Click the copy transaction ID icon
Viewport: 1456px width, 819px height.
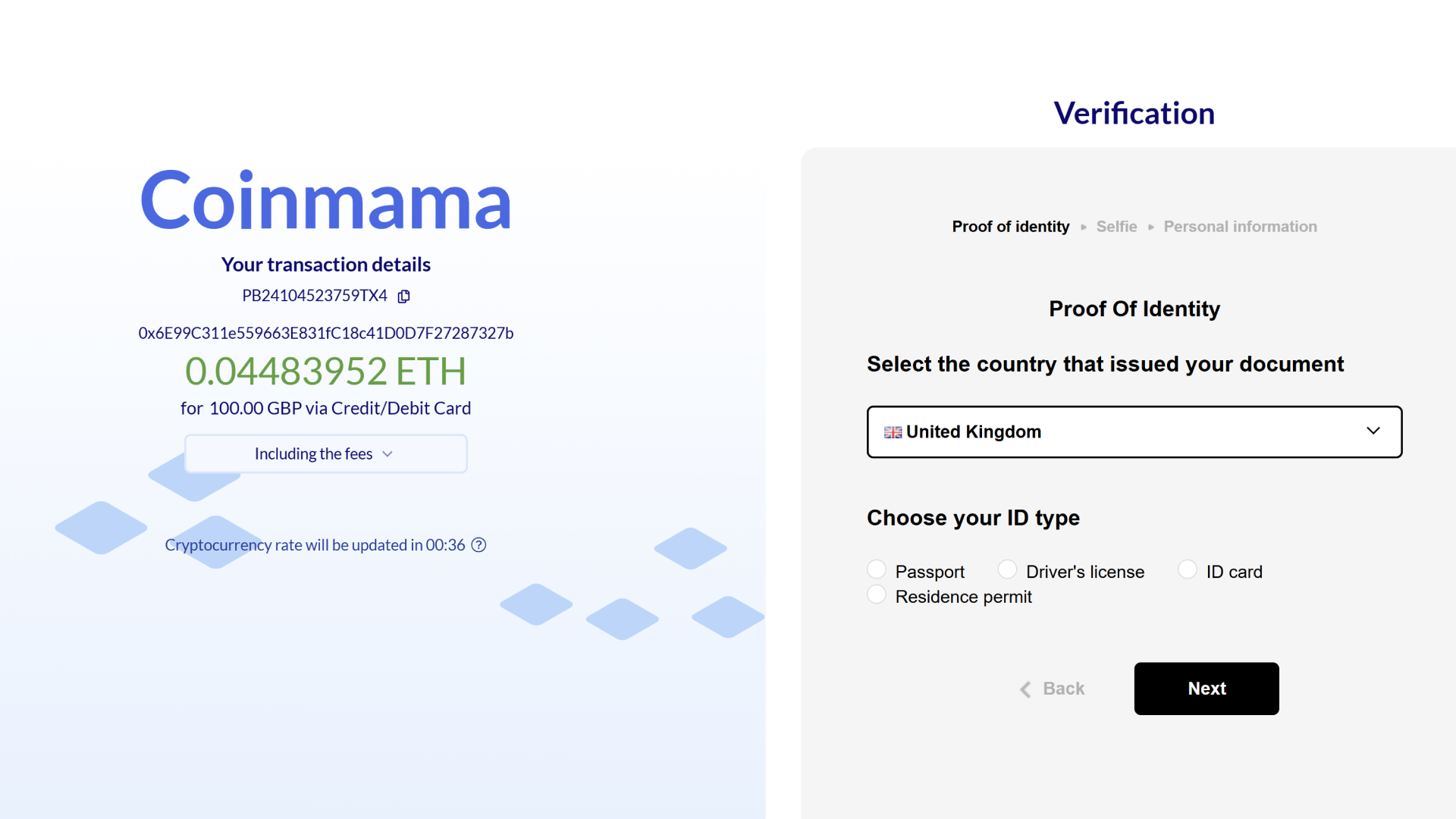coord(403,295)
